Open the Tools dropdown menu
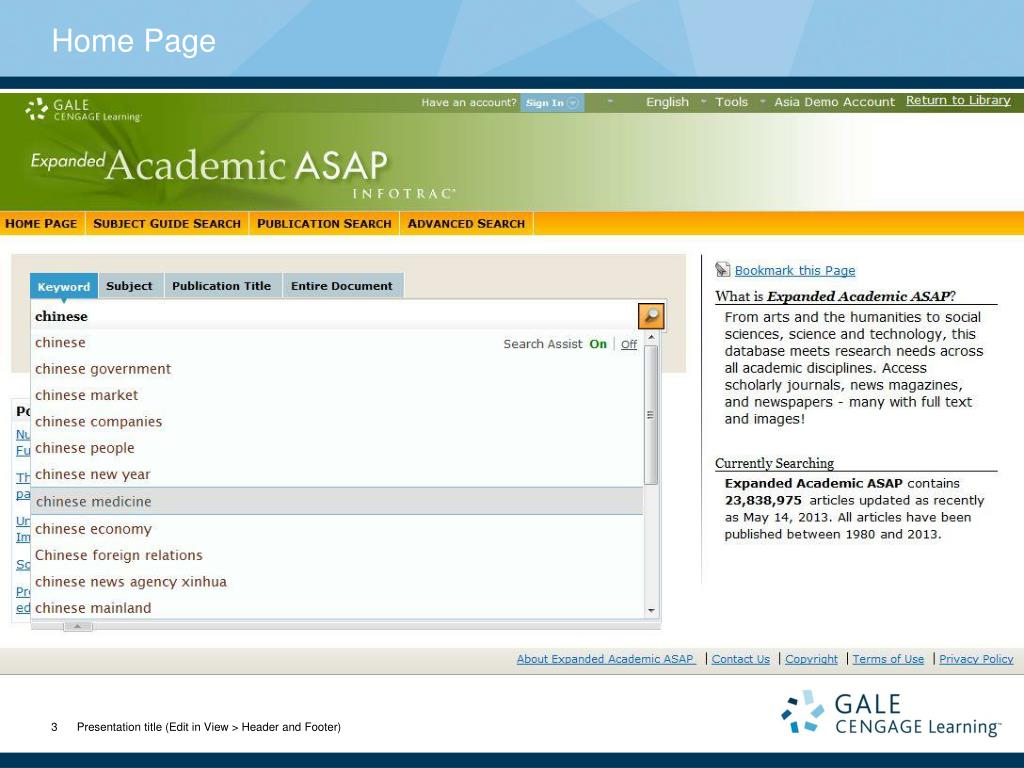1024x768 pixels. coord(731,102)
